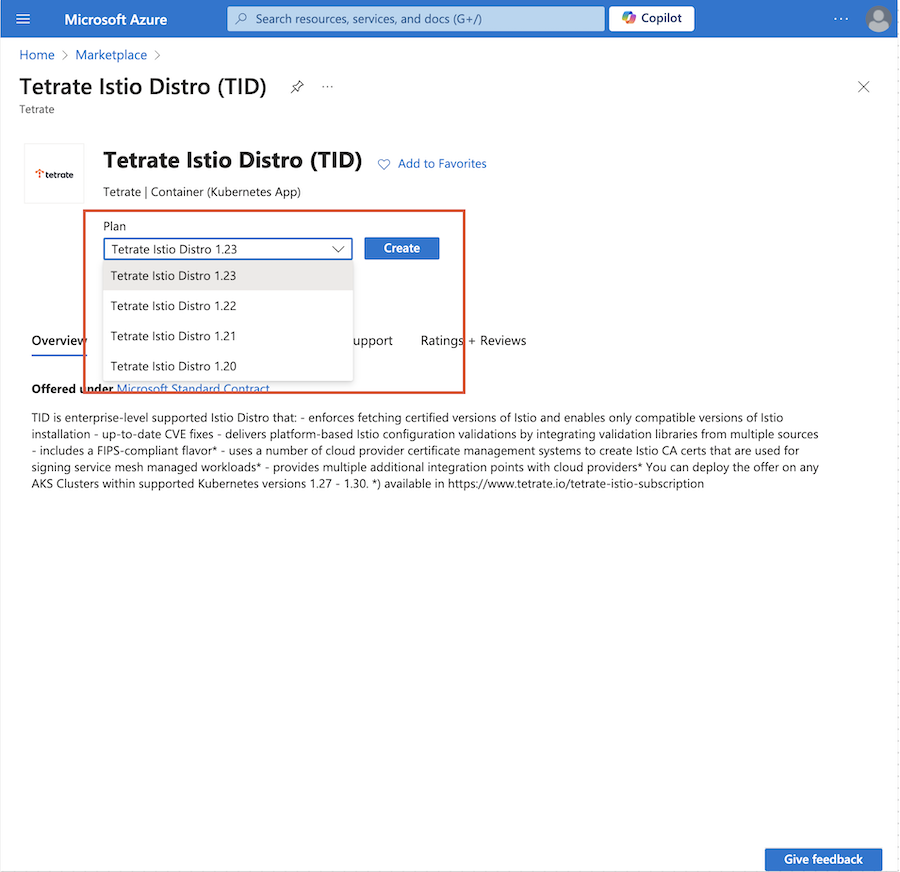The height and width of the screenshot is (872, 900).
Task: Click the Add to Favorites link
Action: [x=442, y=164]
